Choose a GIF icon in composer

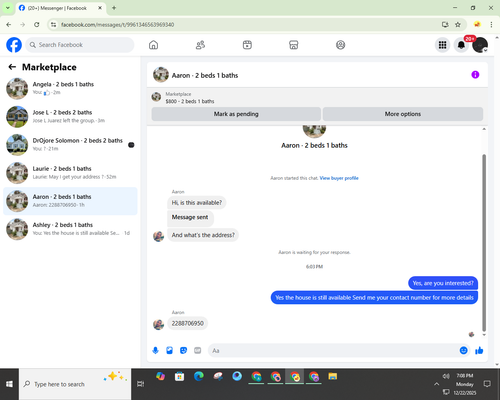198,350
